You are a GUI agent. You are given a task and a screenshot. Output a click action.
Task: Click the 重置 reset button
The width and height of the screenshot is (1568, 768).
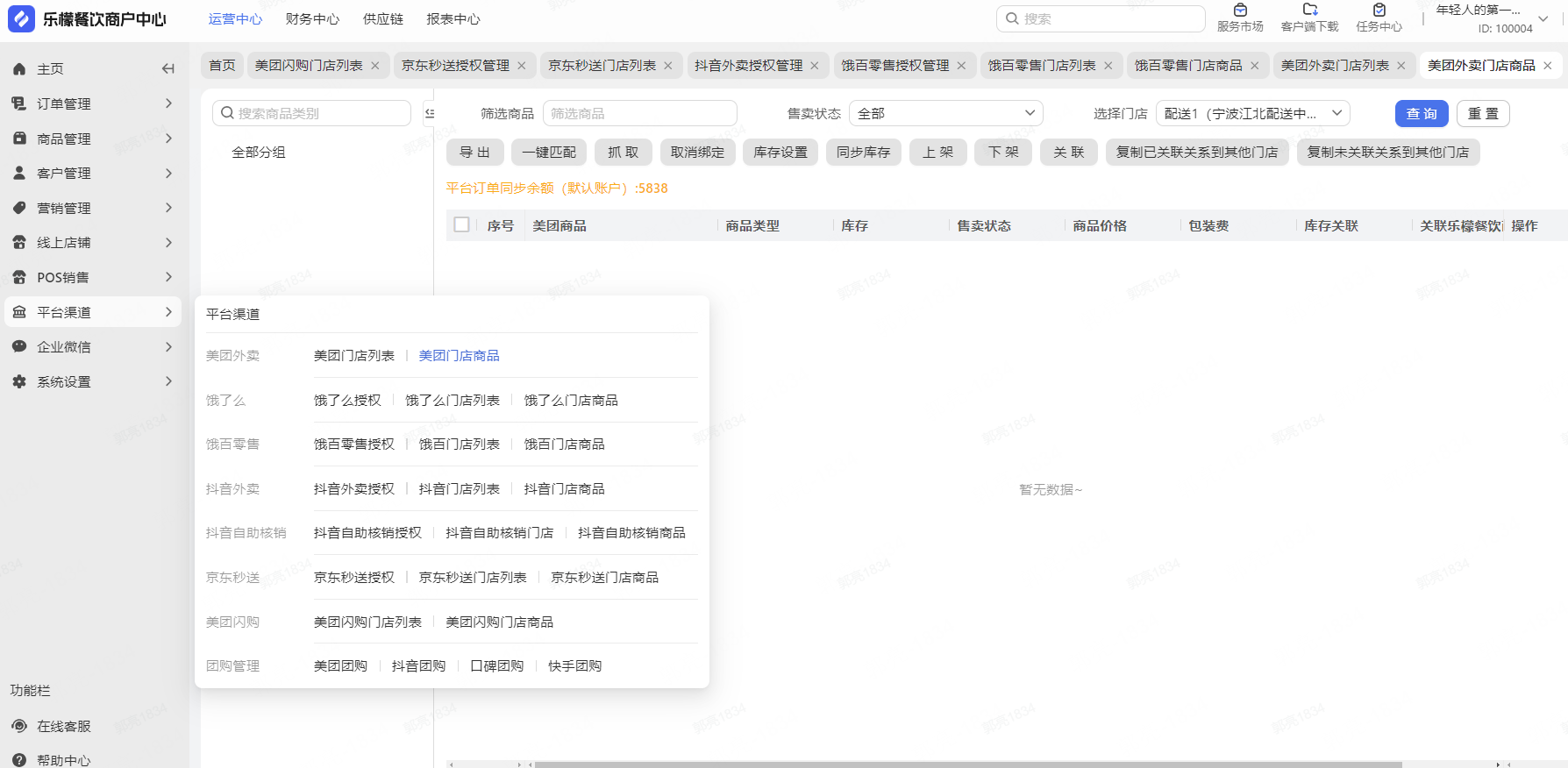[x=1483, y=113]
